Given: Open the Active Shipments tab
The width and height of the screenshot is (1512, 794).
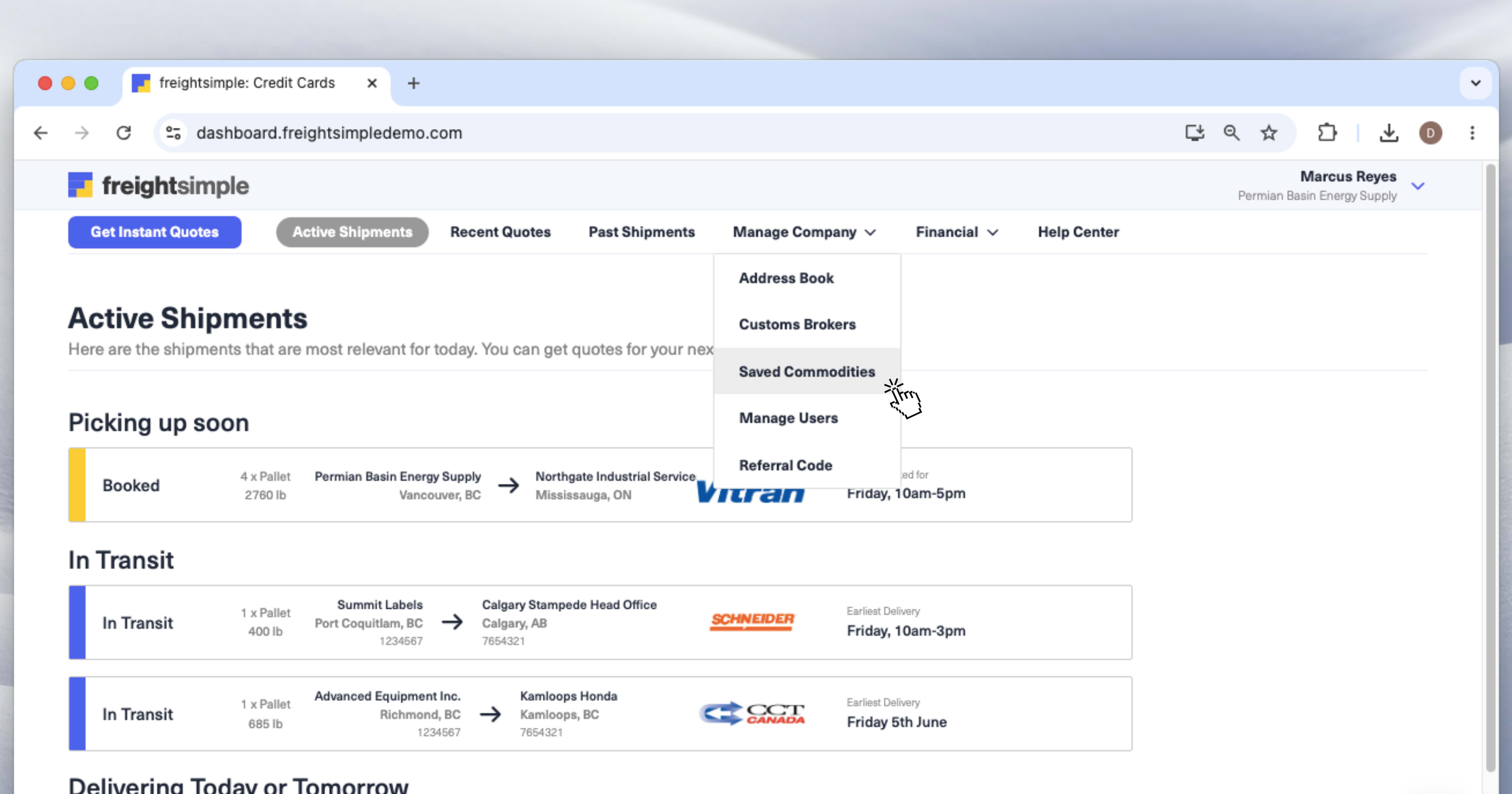Looking at the screenshot, I should coord(352,232).
